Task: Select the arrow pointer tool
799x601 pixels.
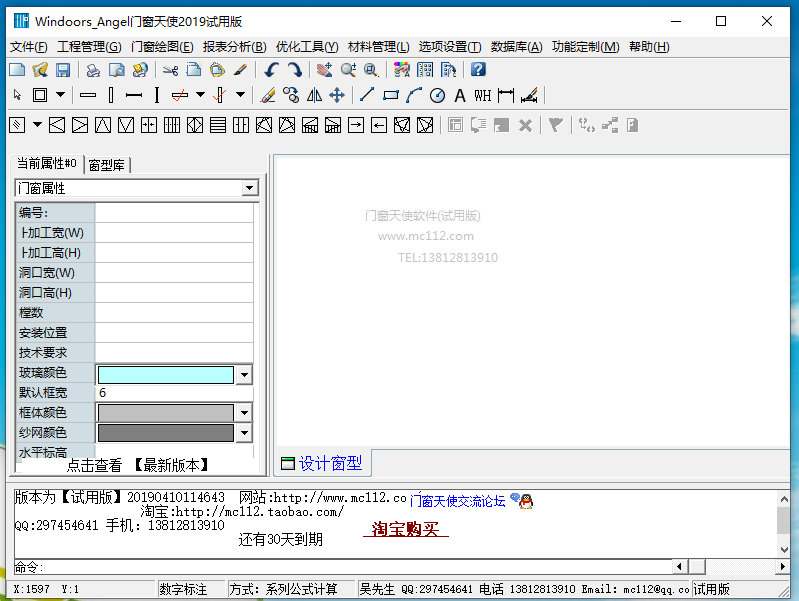Action: 17,95
